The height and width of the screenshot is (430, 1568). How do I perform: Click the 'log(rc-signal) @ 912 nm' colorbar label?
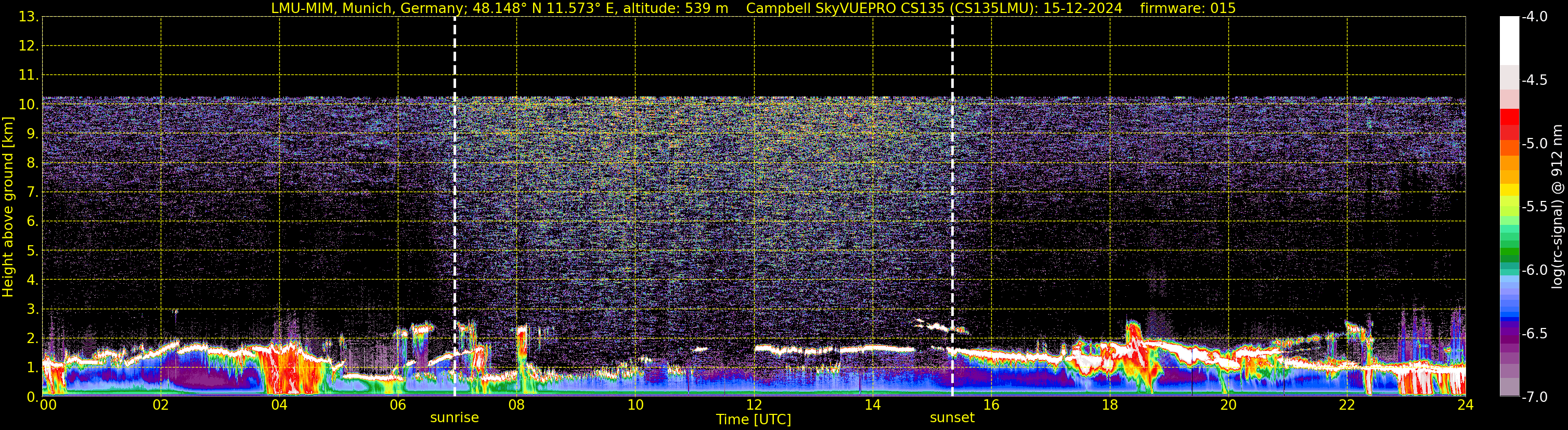tap(1558, 207)
